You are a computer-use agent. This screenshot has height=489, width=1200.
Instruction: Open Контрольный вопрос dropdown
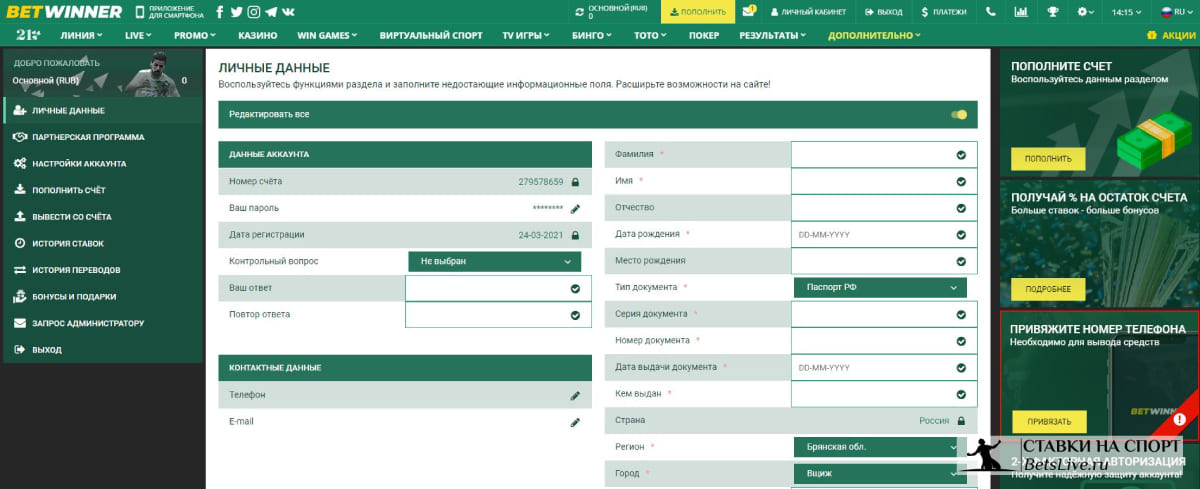(x=494, y=261)
